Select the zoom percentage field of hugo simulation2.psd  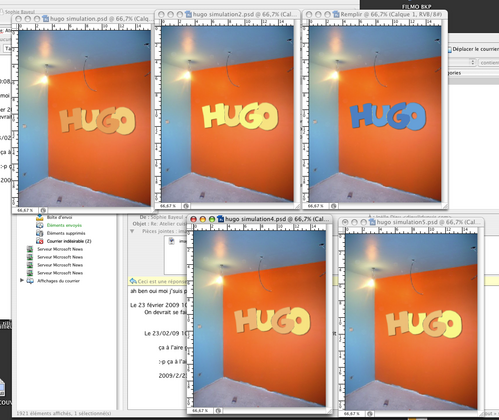point(167,206)
